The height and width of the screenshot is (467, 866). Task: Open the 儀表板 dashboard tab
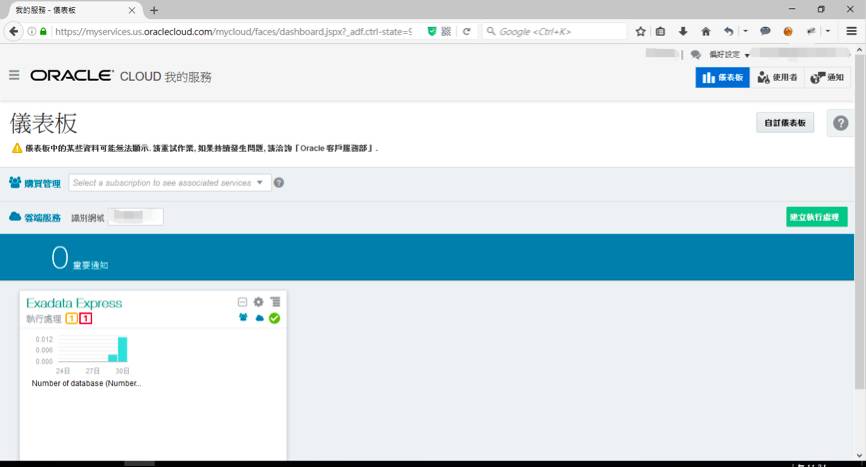722,77
